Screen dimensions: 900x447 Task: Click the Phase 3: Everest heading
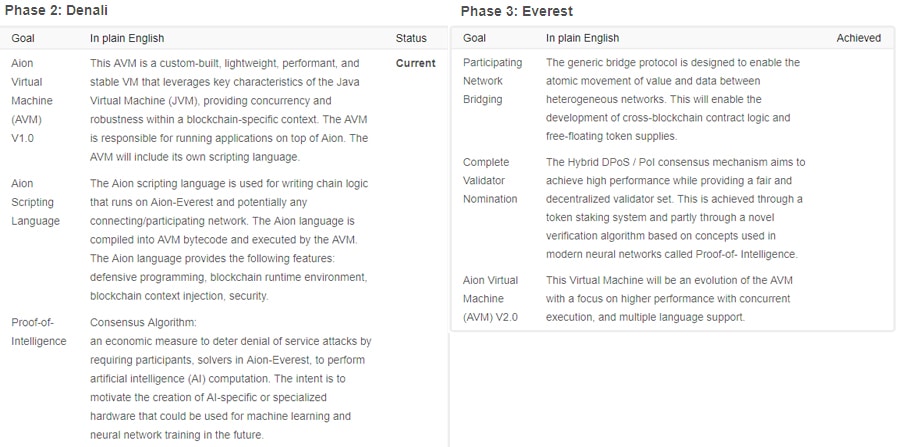pos(516,11)
